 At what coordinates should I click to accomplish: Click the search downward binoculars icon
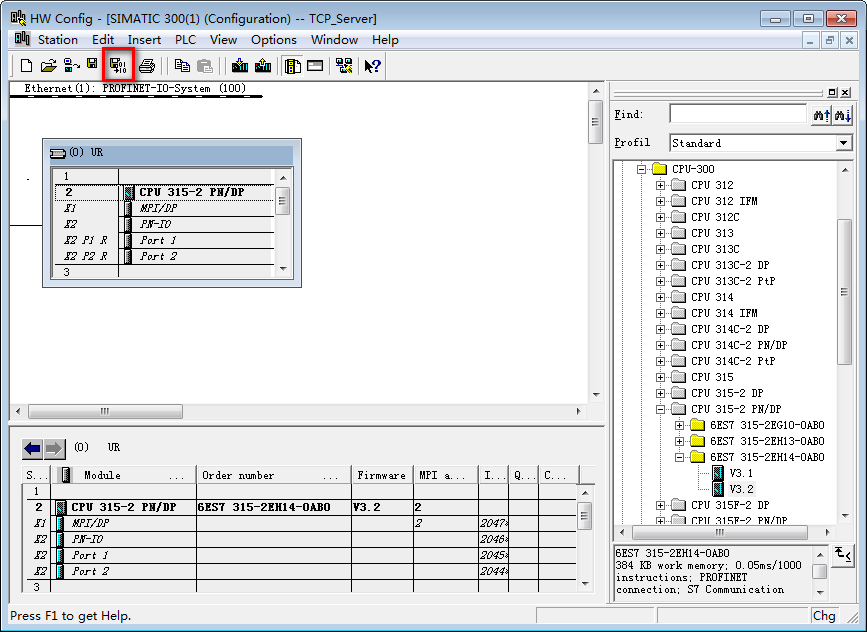coord(842,115)
